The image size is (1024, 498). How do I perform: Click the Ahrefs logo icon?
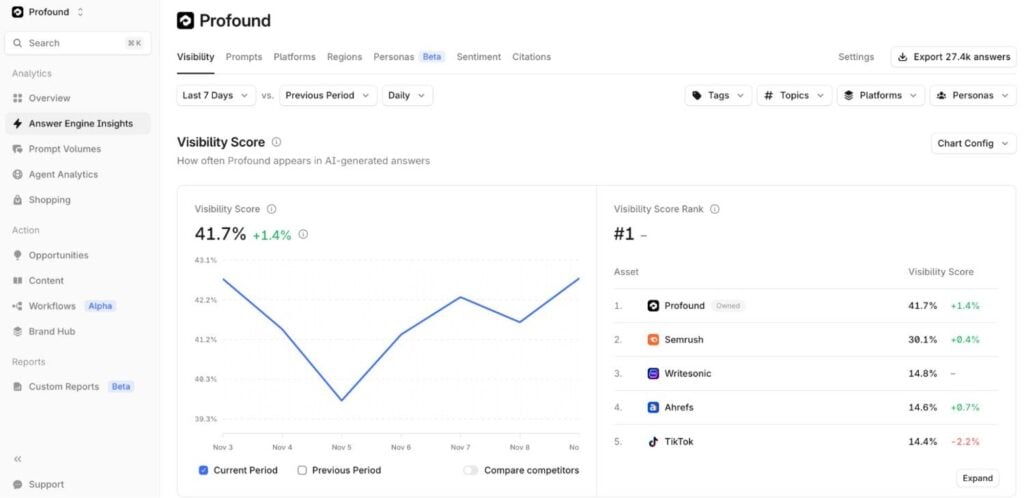(653, 407)
